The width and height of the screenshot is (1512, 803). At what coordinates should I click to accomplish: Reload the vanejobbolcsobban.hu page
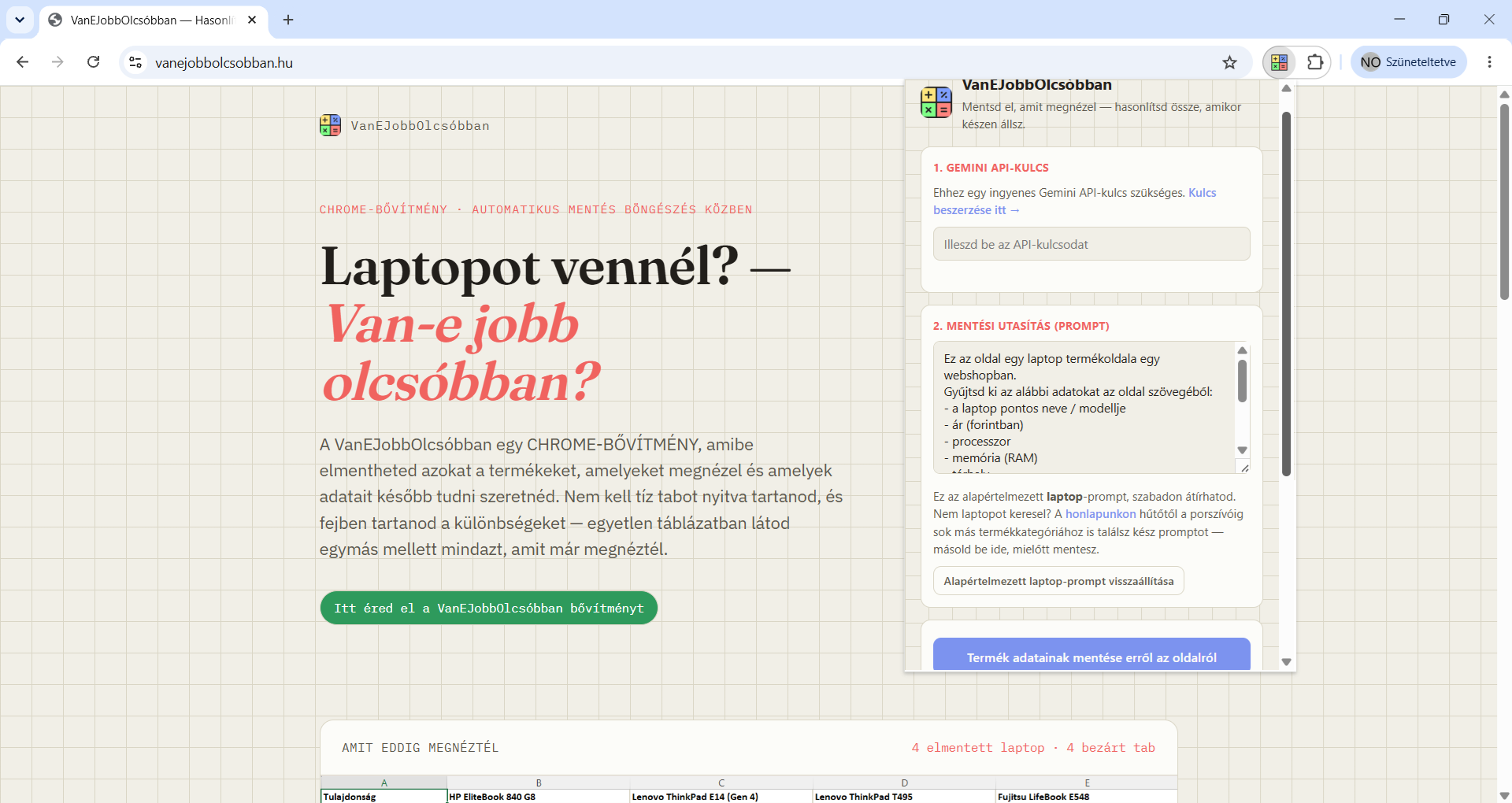tap(93, 62)
